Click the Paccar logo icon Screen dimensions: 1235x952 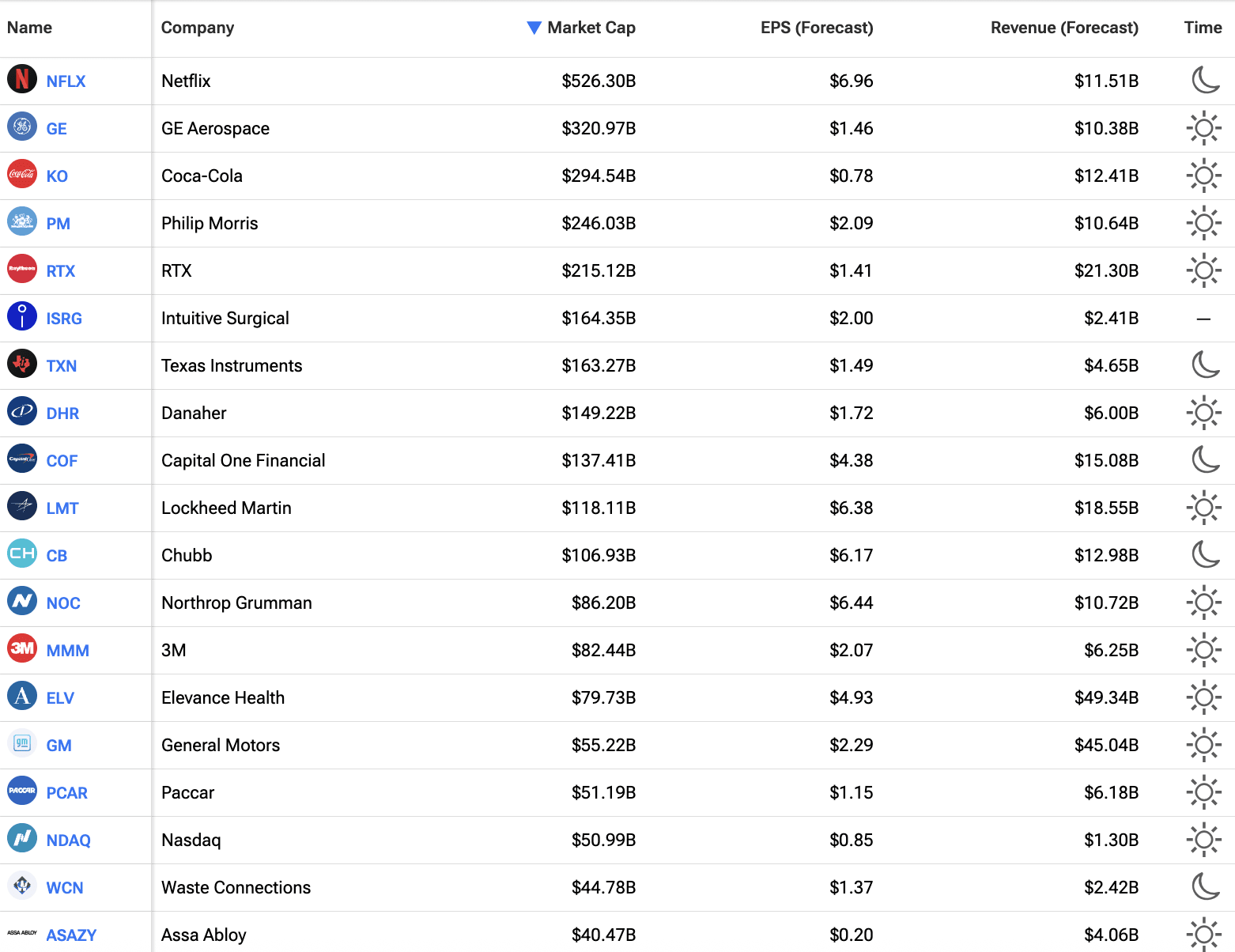(x=22, y=791)
